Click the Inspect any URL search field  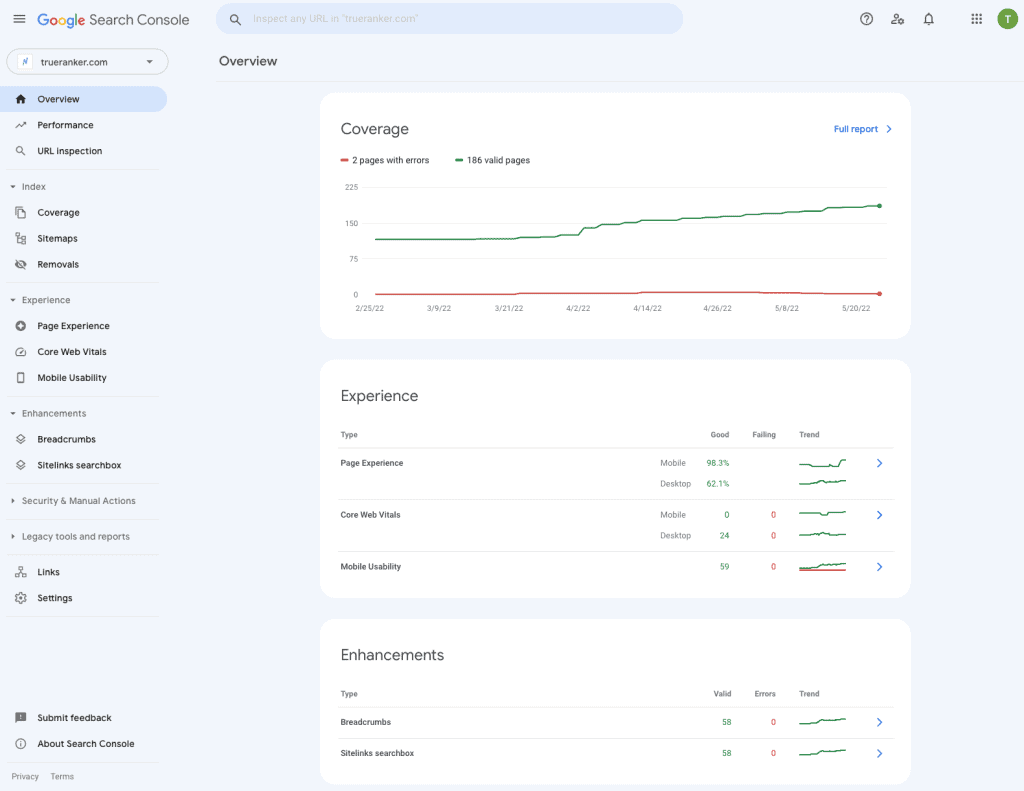click(449, 19)
